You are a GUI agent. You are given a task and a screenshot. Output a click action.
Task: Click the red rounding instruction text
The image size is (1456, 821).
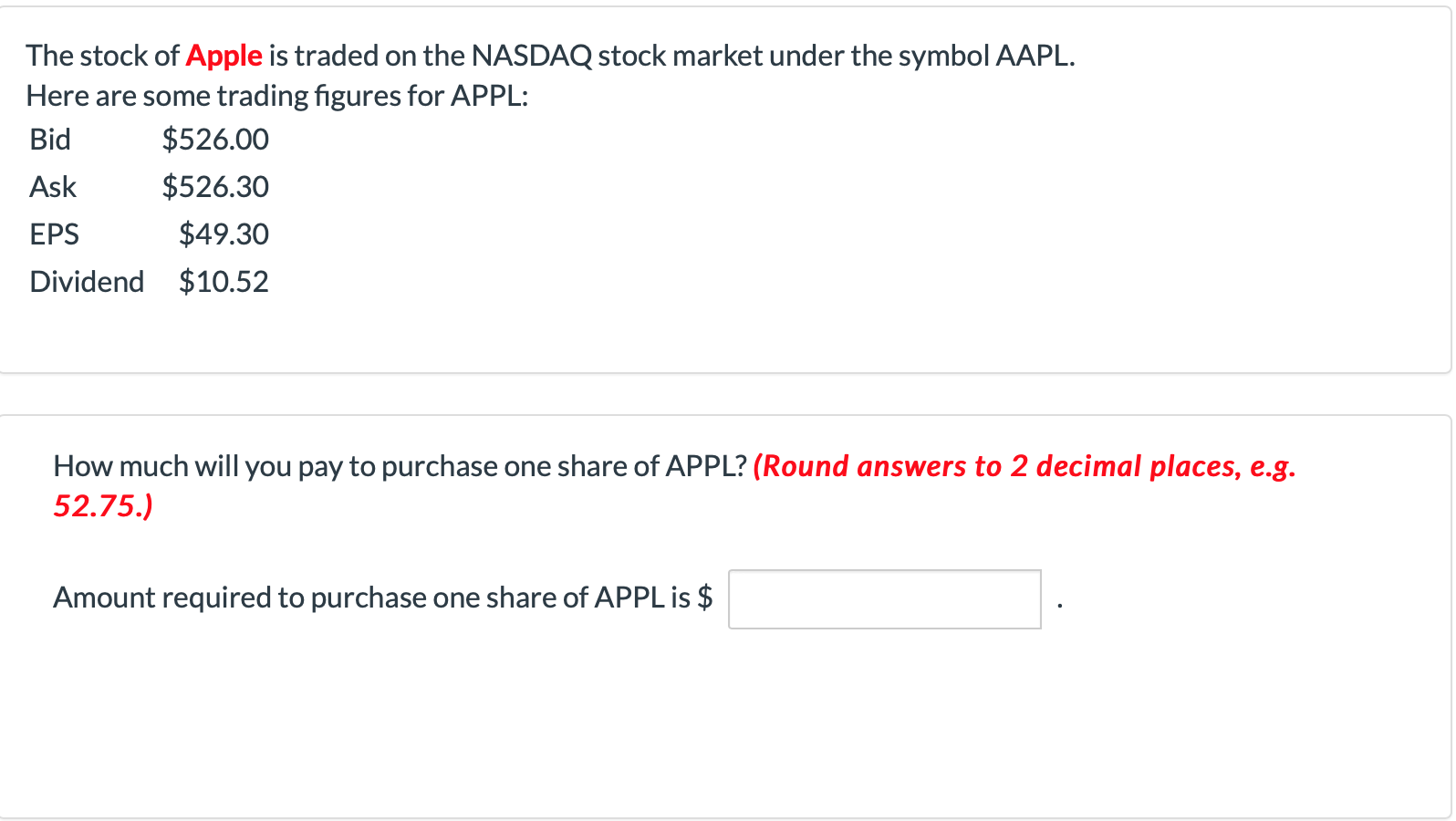[675, 485]
